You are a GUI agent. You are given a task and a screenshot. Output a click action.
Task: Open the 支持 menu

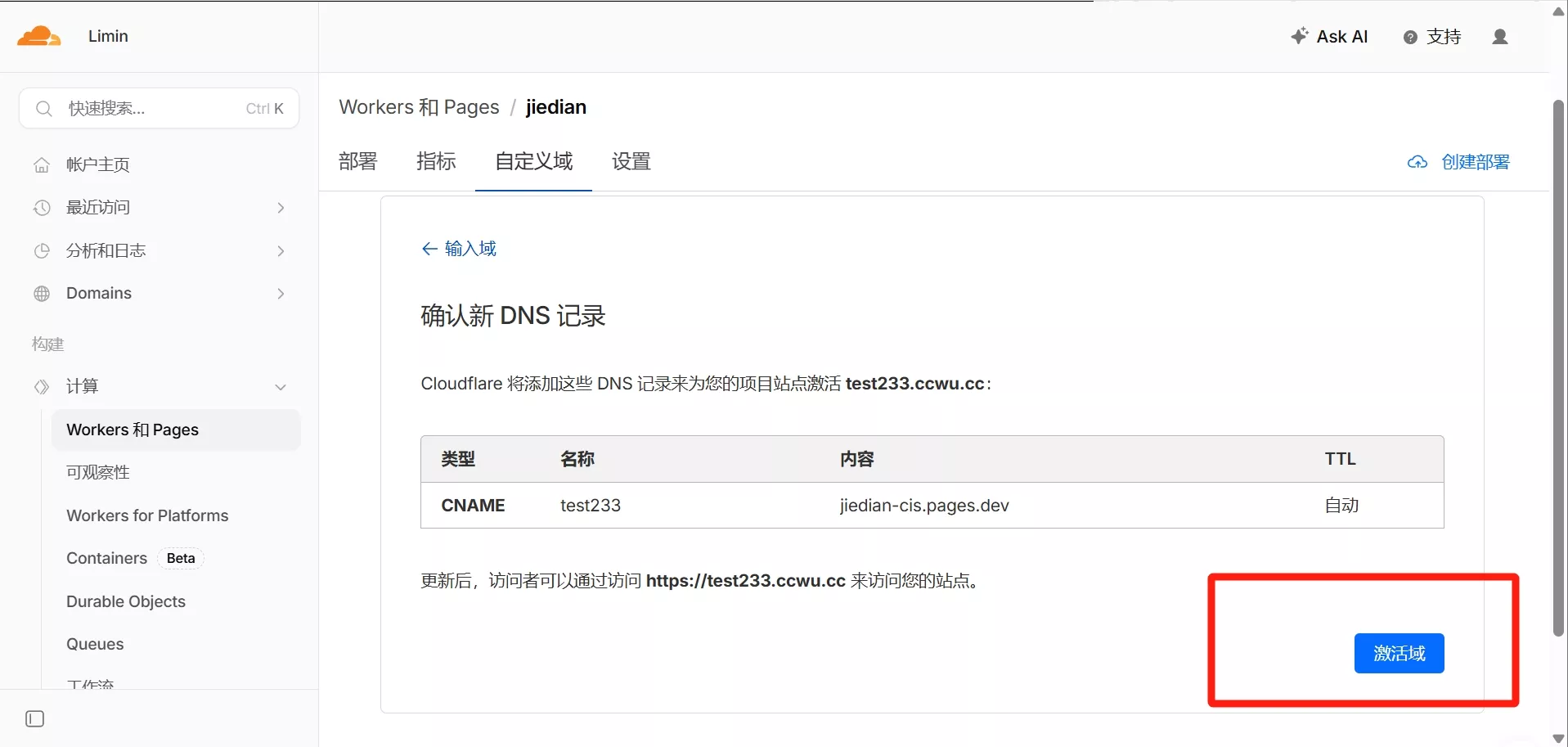[x=1432, y=37]
